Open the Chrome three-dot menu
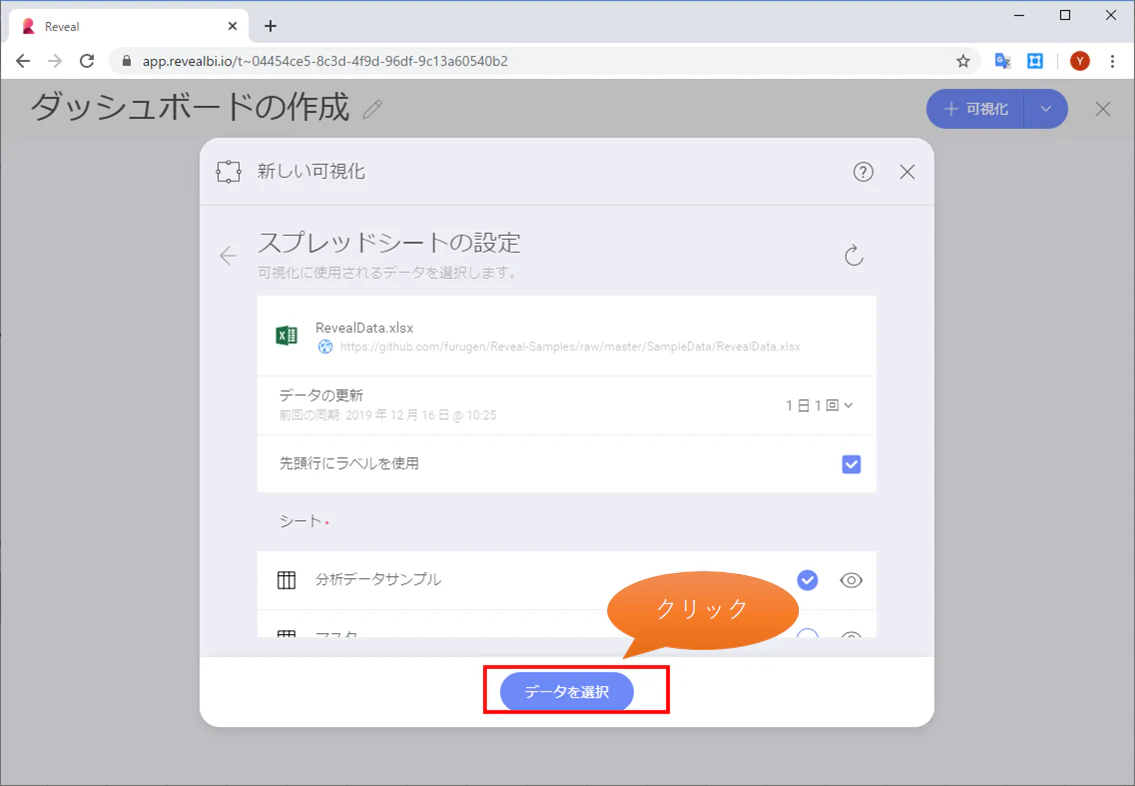 (1113, 61)
